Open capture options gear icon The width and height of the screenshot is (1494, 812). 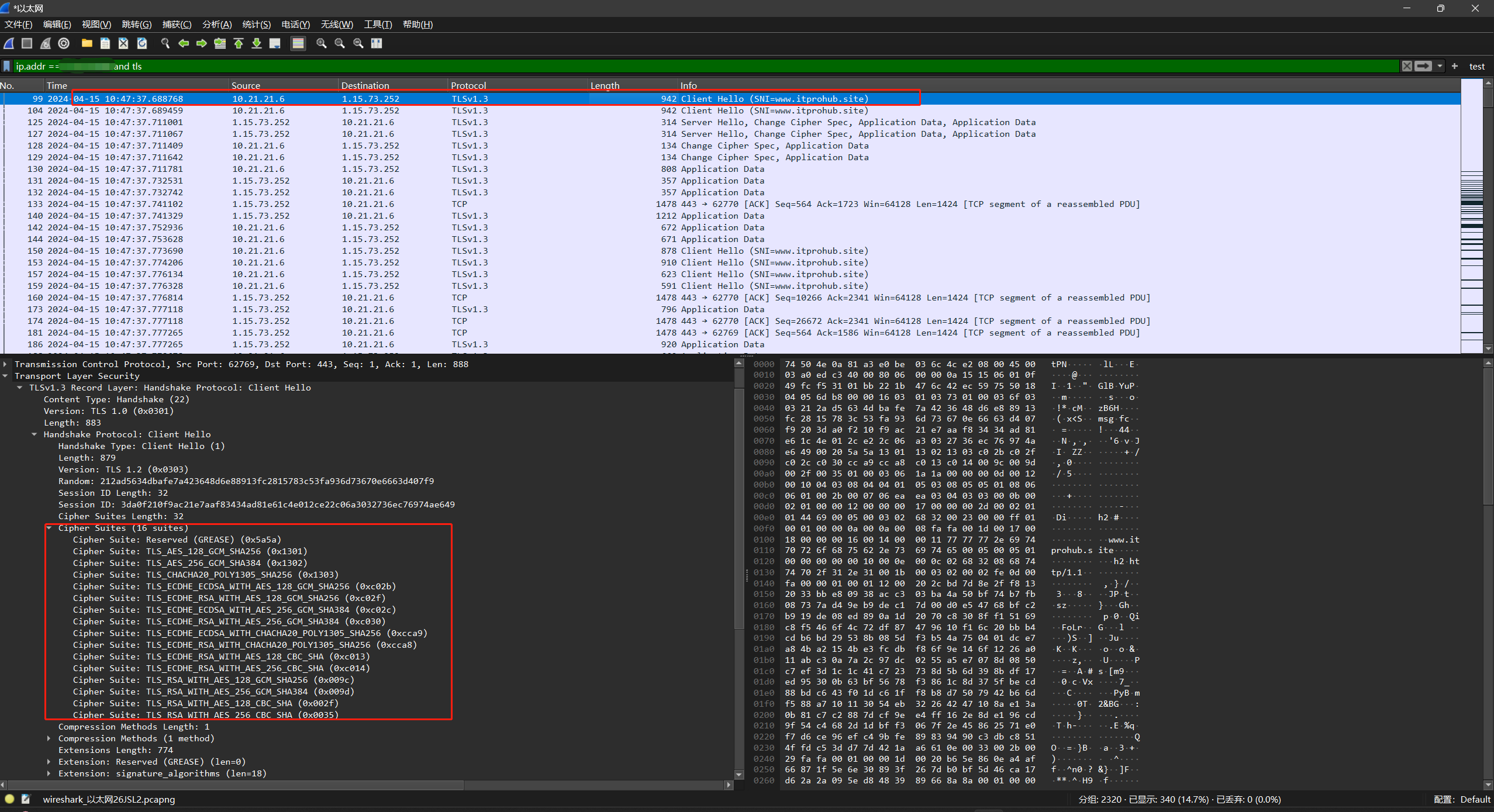(64, 43)
